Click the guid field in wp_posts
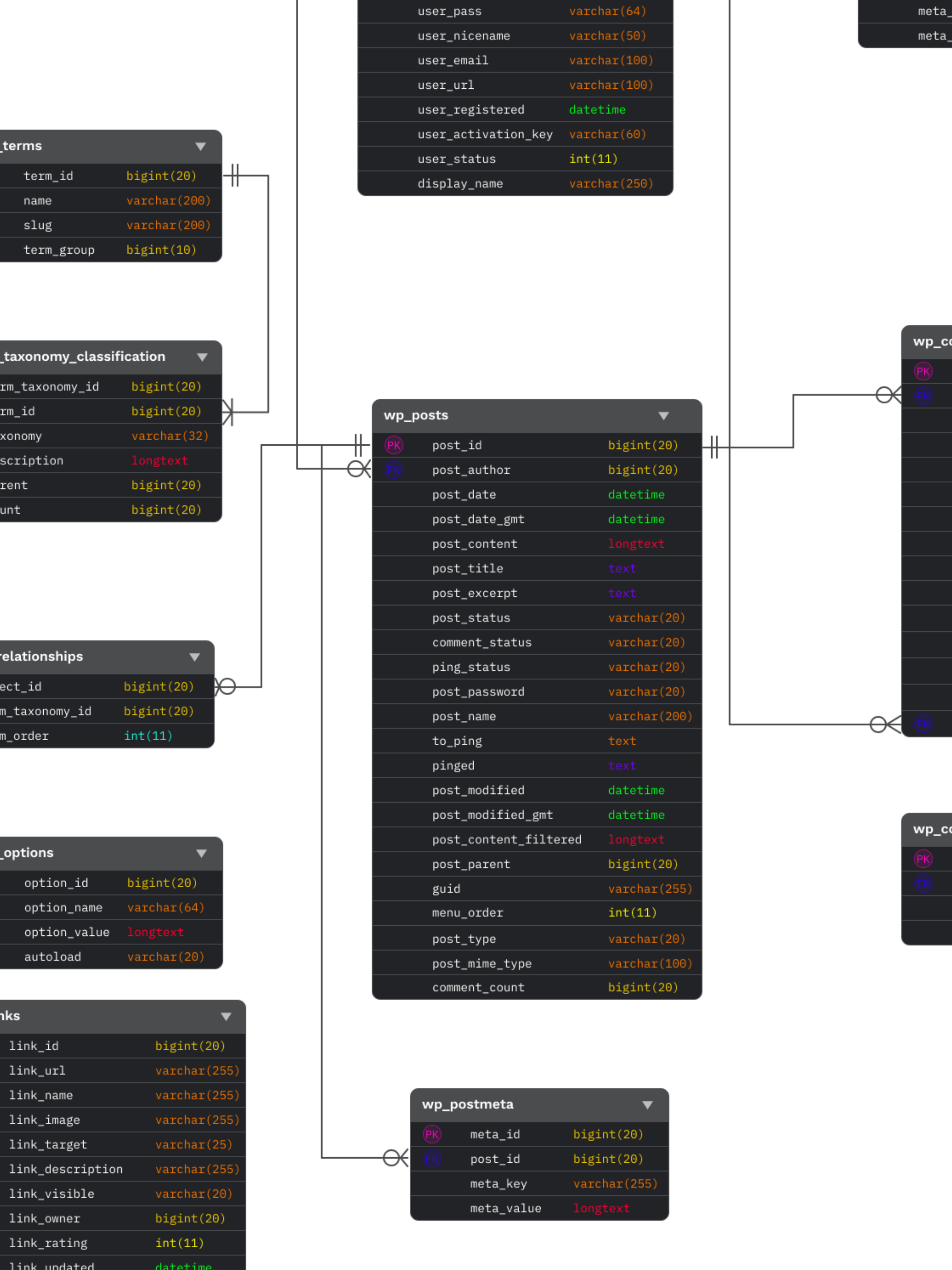The height and width of the screenshot is (1270, 952). [537, 889]
